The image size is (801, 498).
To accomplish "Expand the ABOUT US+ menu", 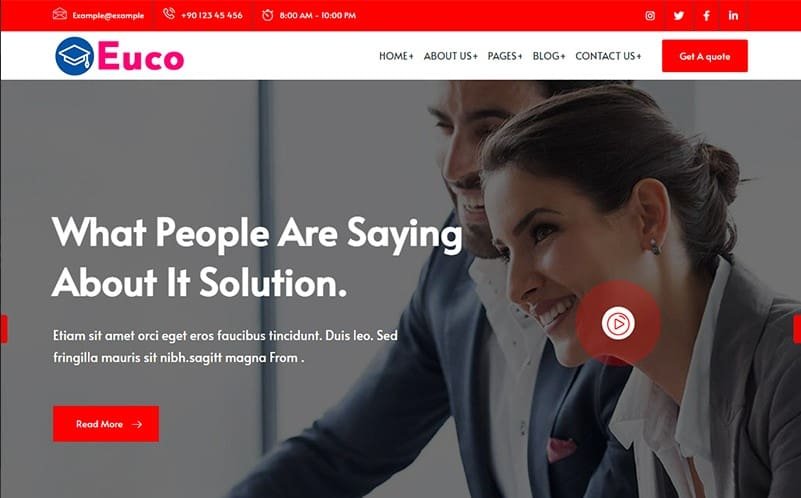I will 451,56.
